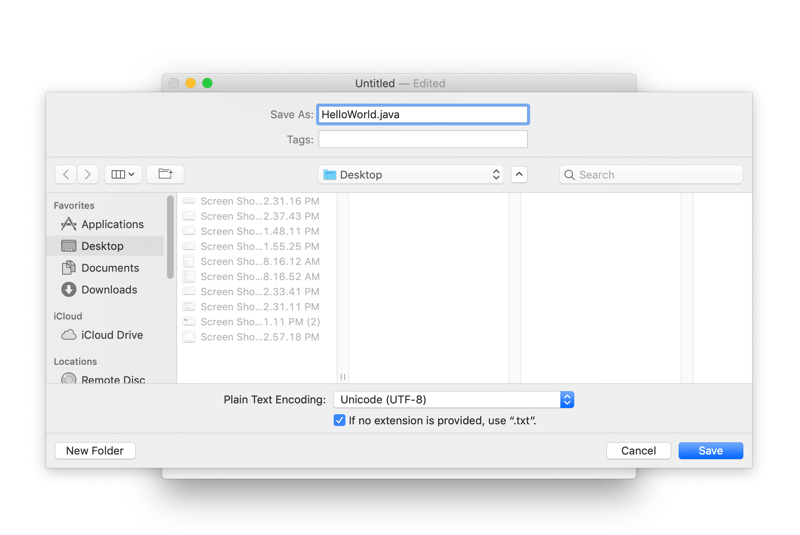Select file Screen Sho...1.55.25 PM
This screenshot has height=535, width=800.
coord(257,246)
